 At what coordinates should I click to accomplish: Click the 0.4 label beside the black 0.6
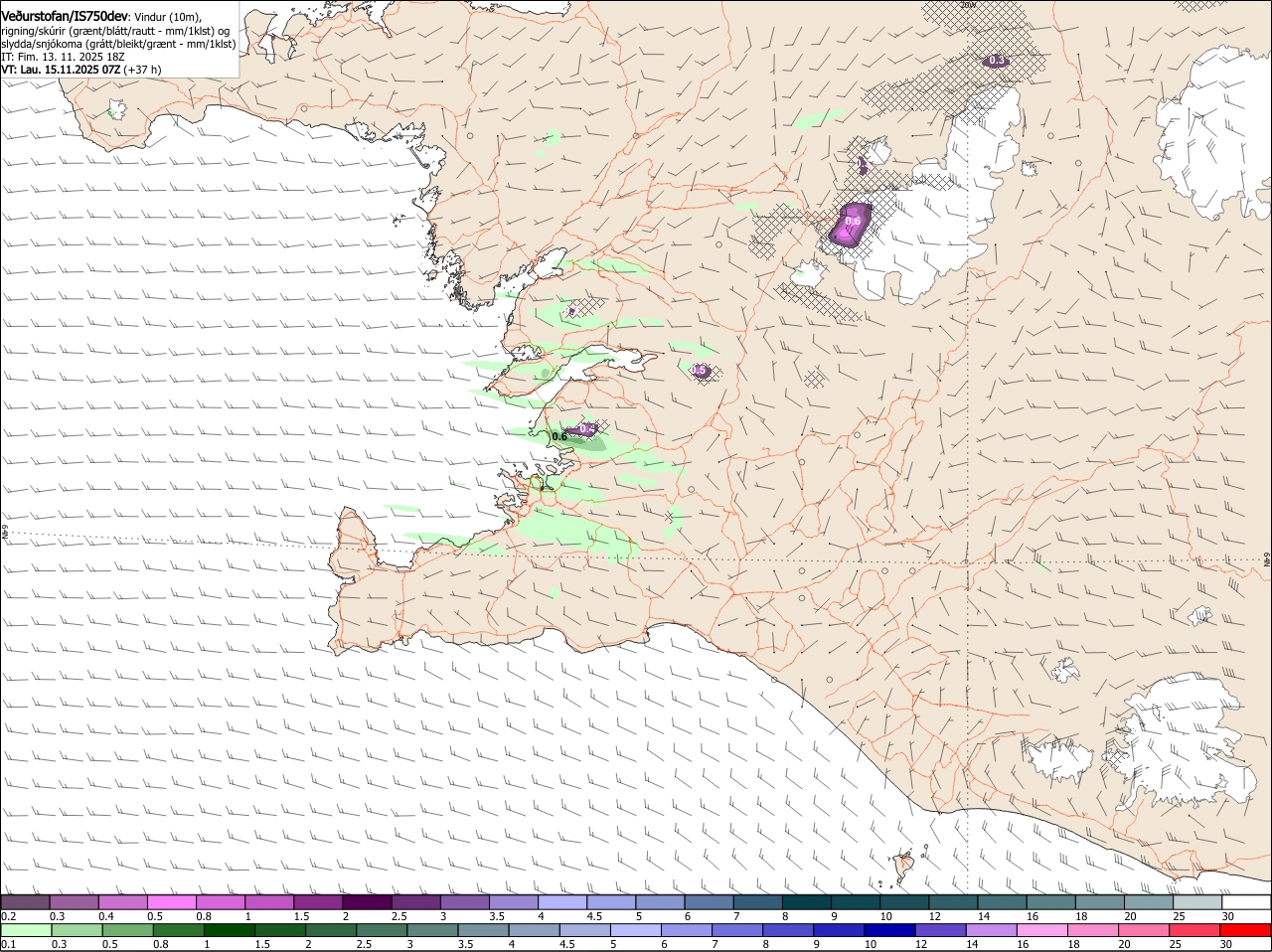click(x=587, y=429)
